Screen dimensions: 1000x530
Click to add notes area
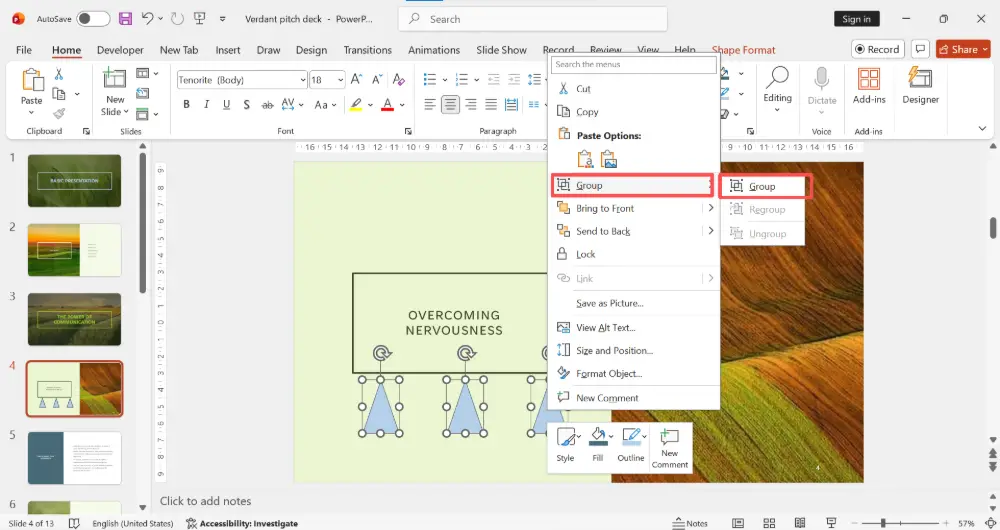click(x=205, y=501)
